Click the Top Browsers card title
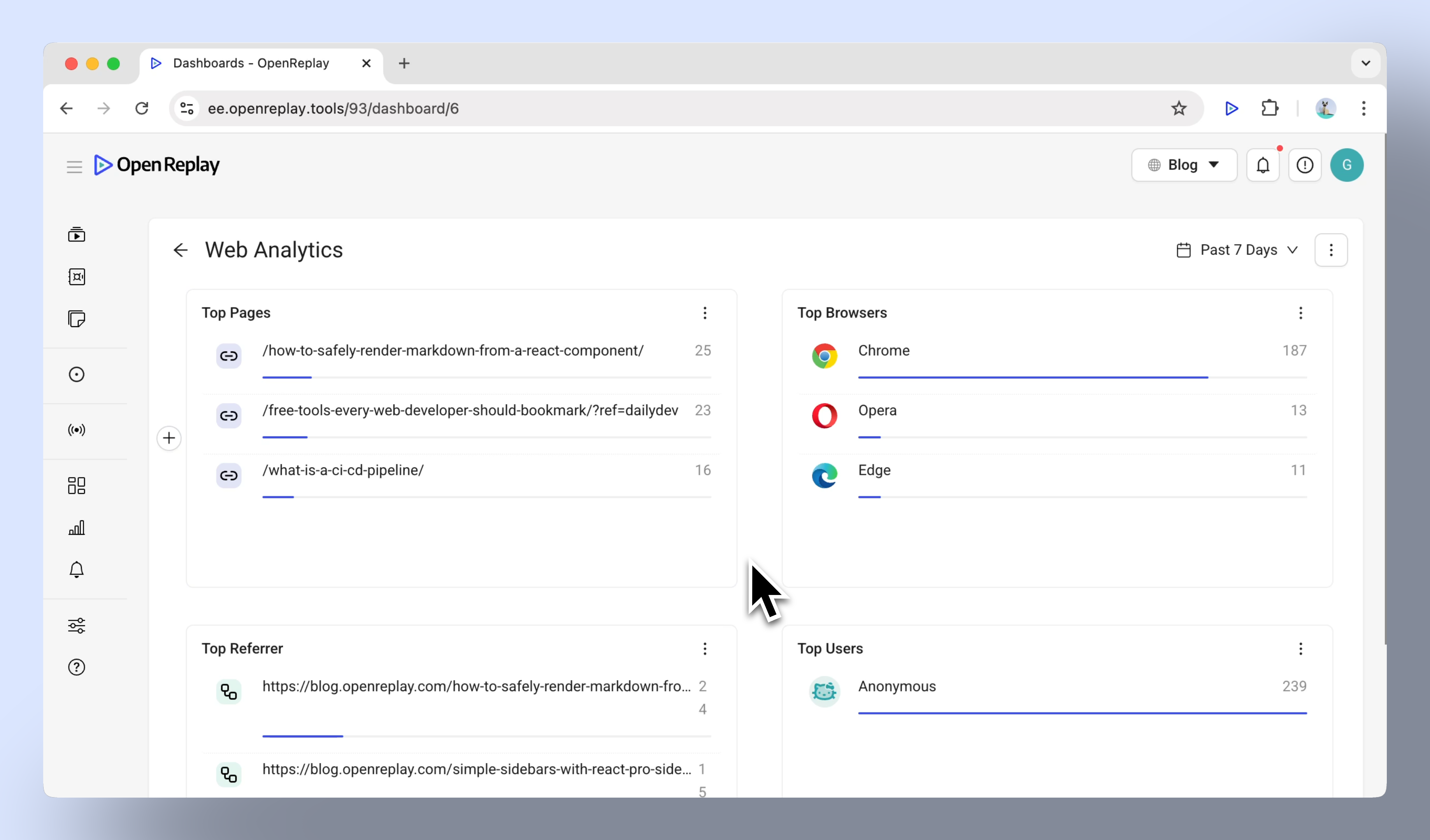The image size is (1430, 840). coord(842,313)
